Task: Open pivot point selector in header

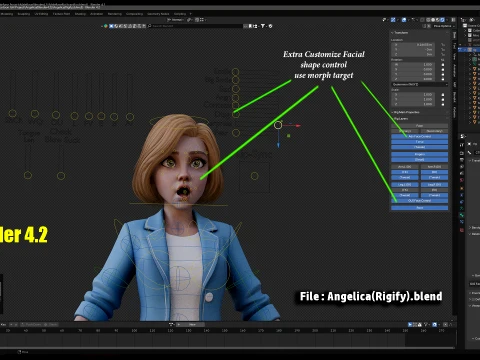Action: [190, 20]
